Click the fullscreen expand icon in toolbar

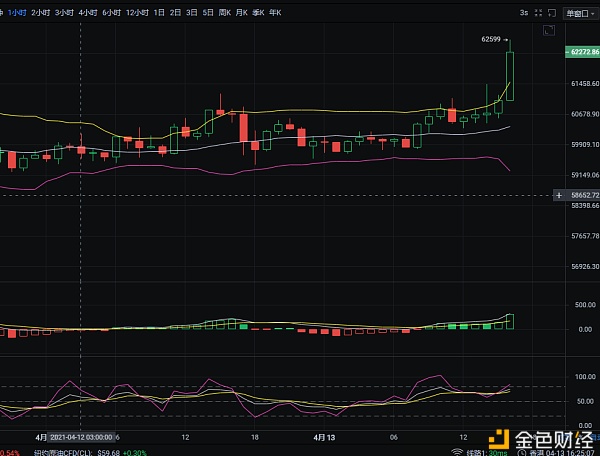[x=538, y=13]
